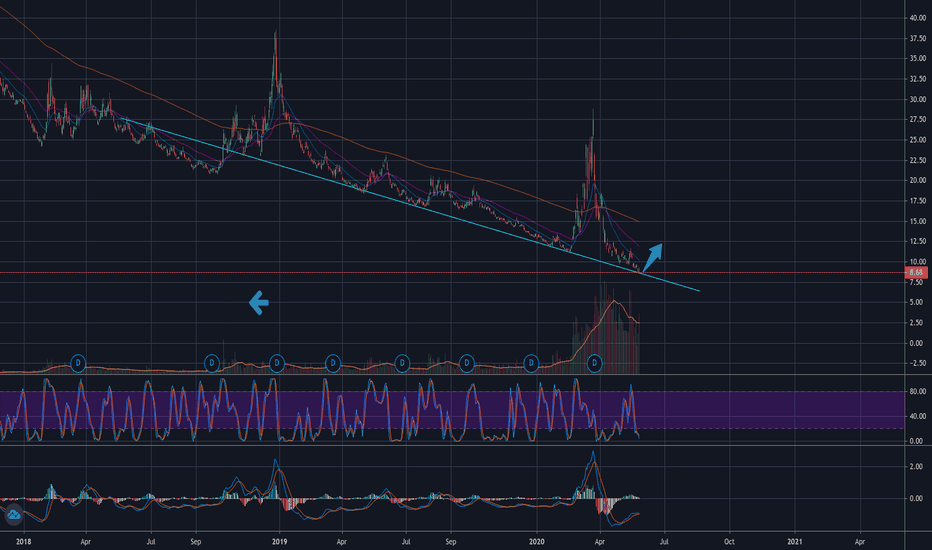Image resolution: width=932 pixels, height=550 pixels.
Task: Click the dividend marker near April 2018
Action: [x=78, y=363]
